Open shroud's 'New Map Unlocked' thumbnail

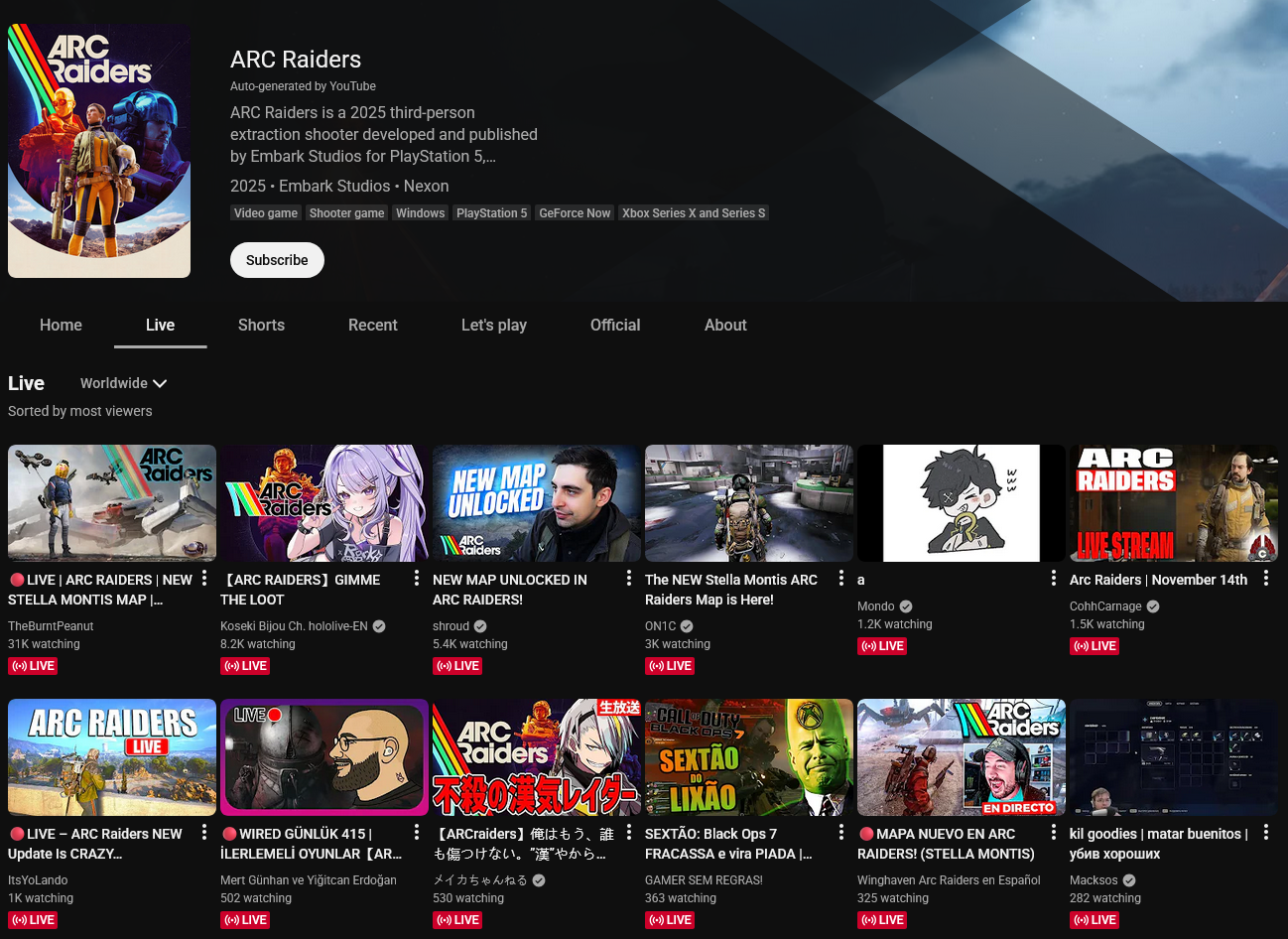[x=537, y=503]
